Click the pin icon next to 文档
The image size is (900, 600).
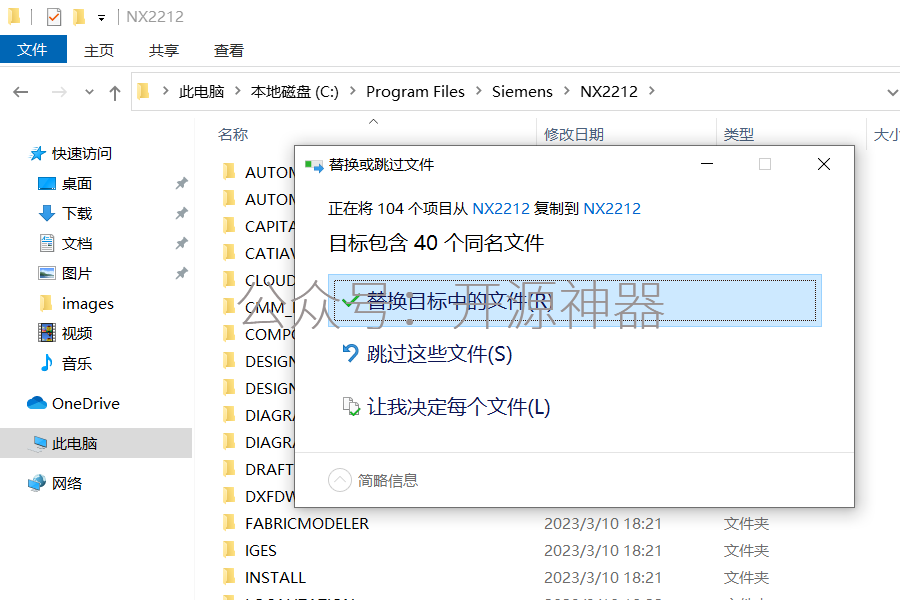click(181, 243)
